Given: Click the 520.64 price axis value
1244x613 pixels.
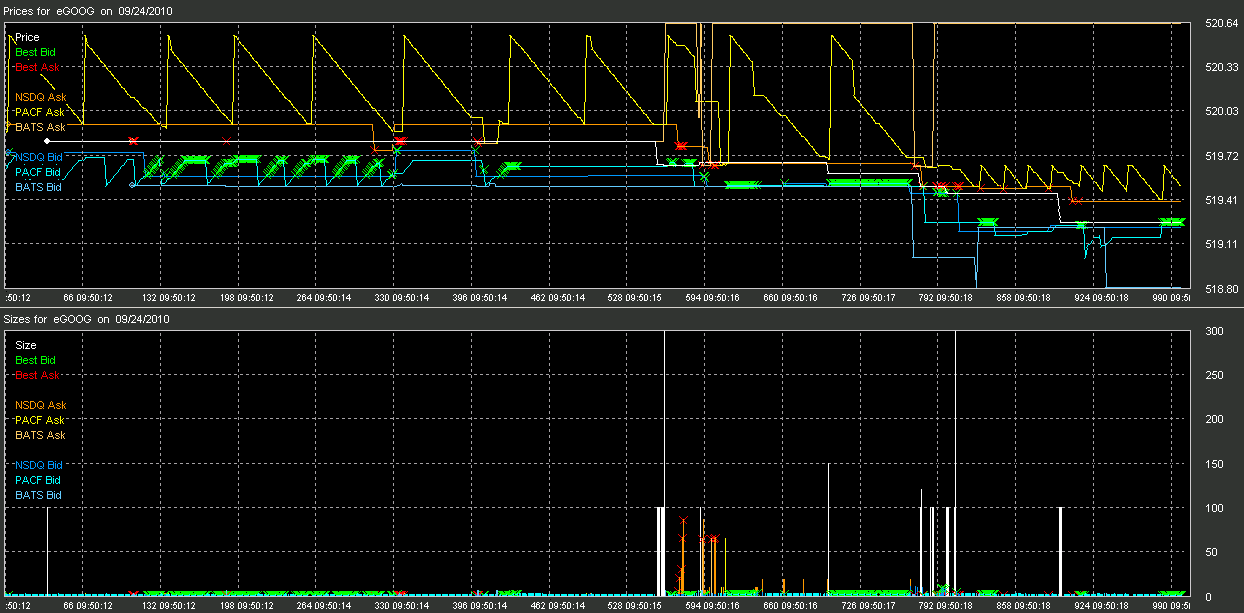Looking at the screenshot, I should [1223, 24].
